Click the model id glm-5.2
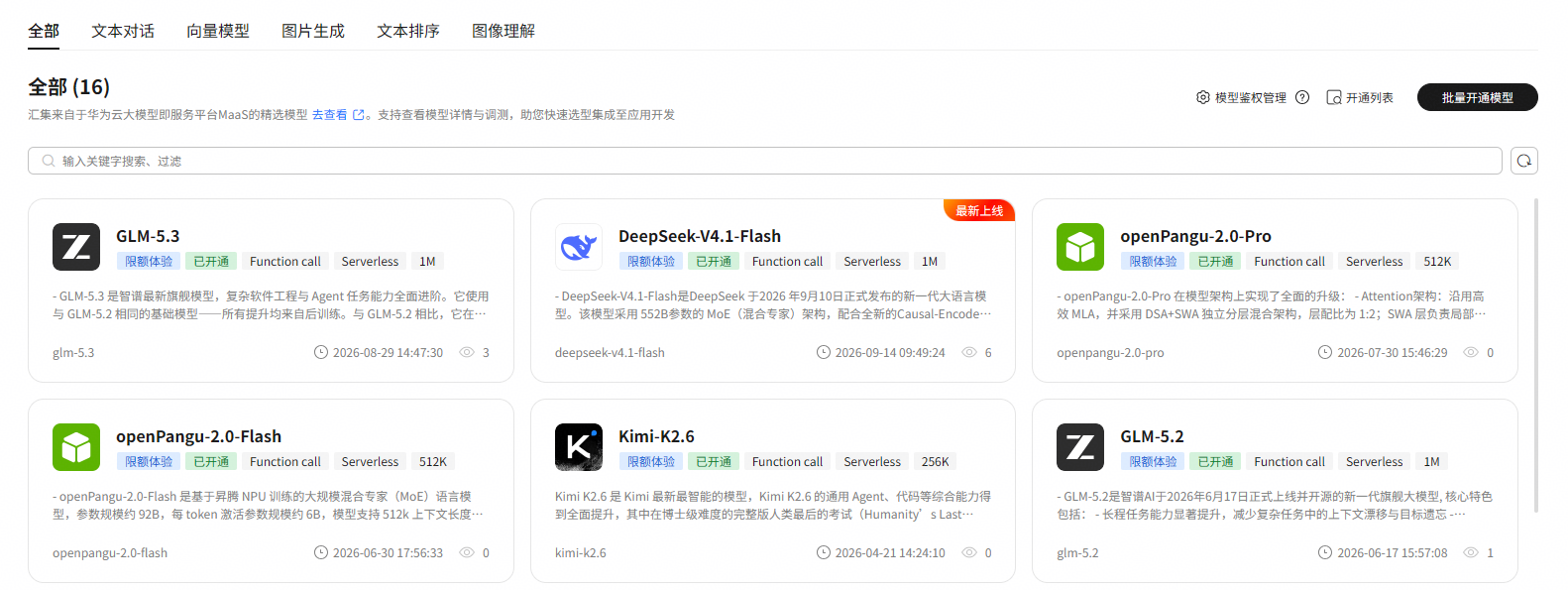This screenshot has height=590, width=1568. [x=1077, y=552]
